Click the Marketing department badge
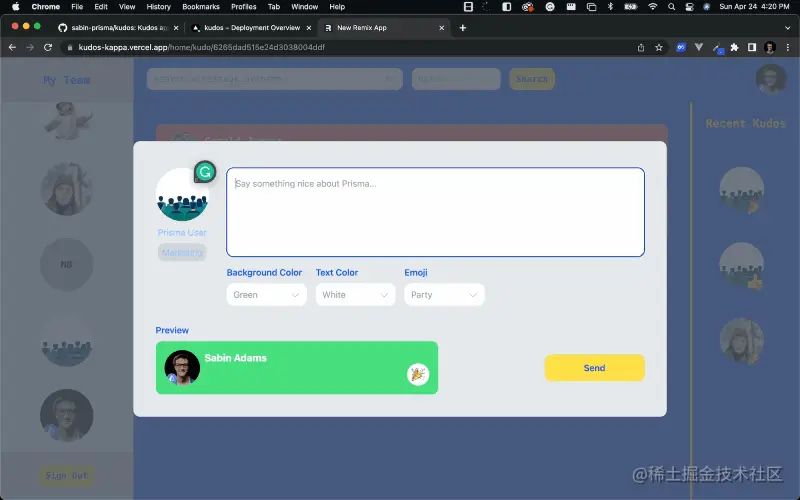The width and height of the screenshot is (800, 500). click(x=182, y=253)
